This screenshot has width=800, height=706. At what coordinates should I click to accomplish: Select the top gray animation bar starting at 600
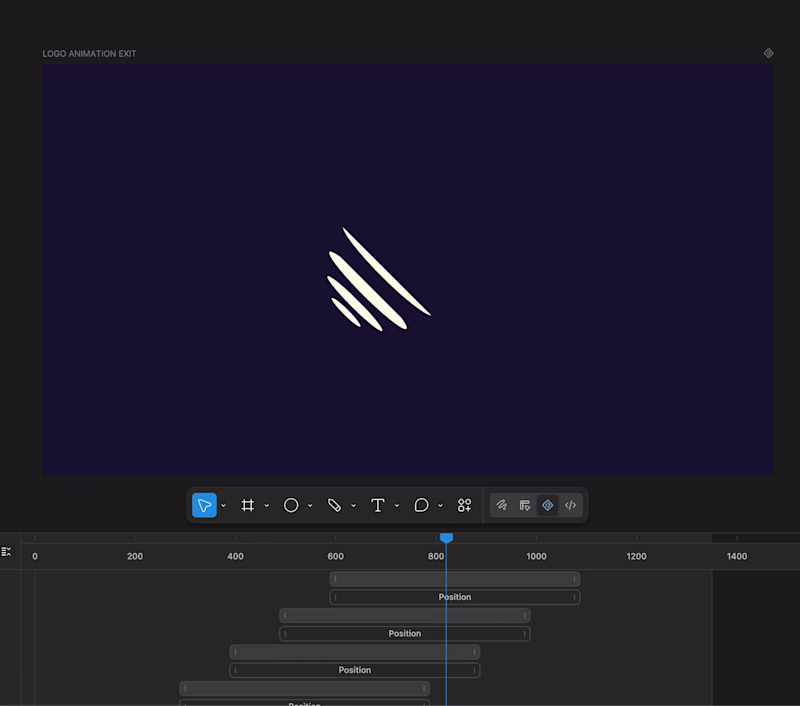click(x=455, y=579)
